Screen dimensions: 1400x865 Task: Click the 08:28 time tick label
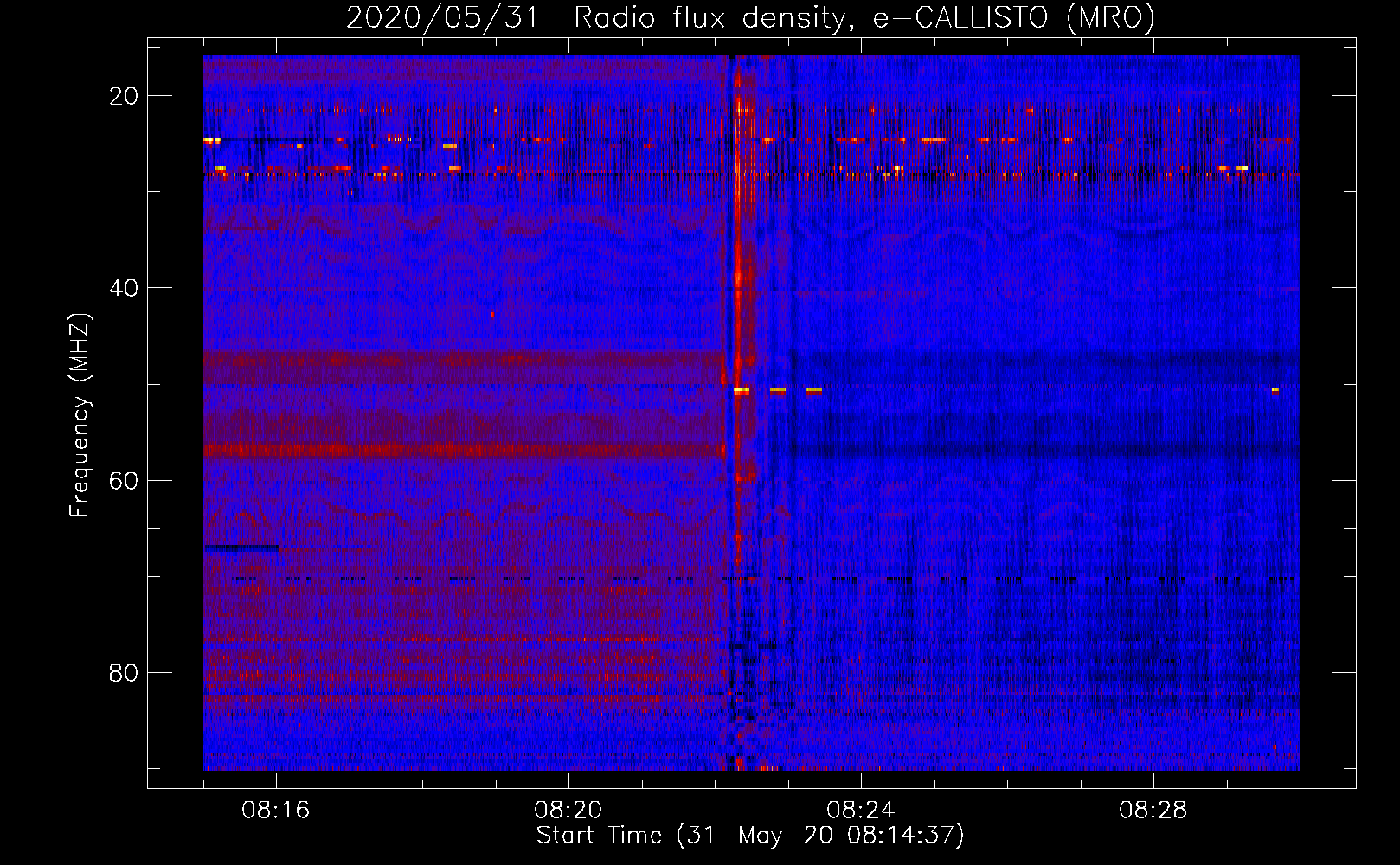pos(1153,810)
